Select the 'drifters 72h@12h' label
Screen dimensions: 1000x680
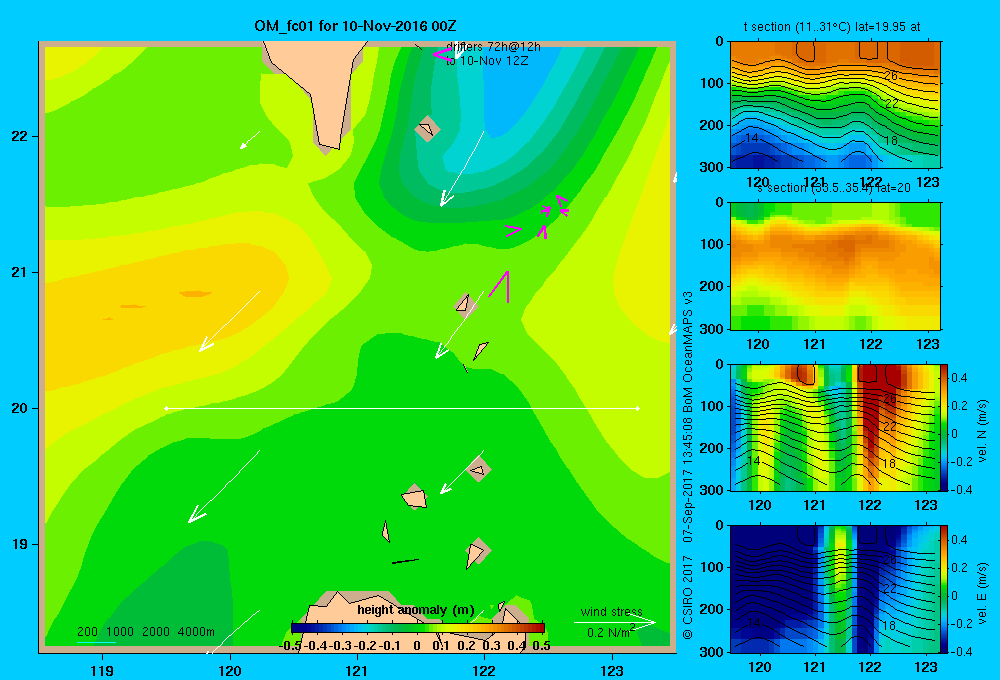493,47
